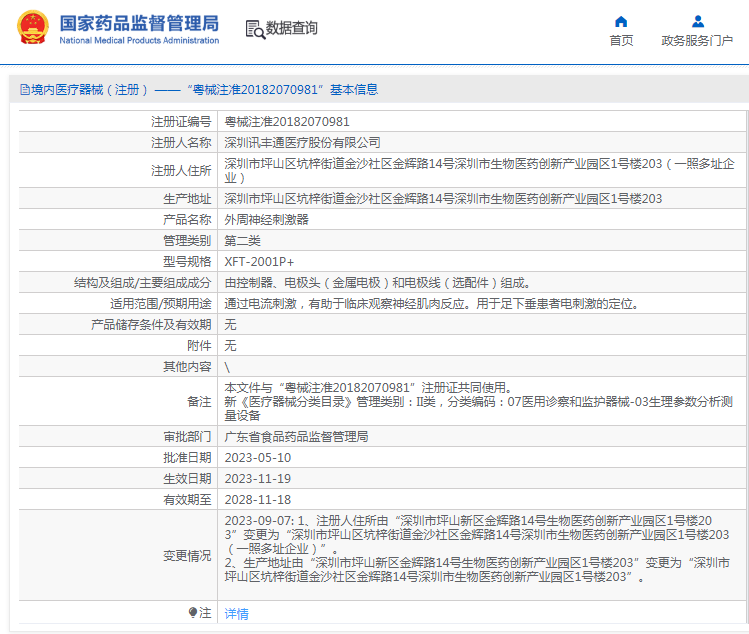Click the home house icon
This screenshot has width=749, height=634.
point(621,21)
